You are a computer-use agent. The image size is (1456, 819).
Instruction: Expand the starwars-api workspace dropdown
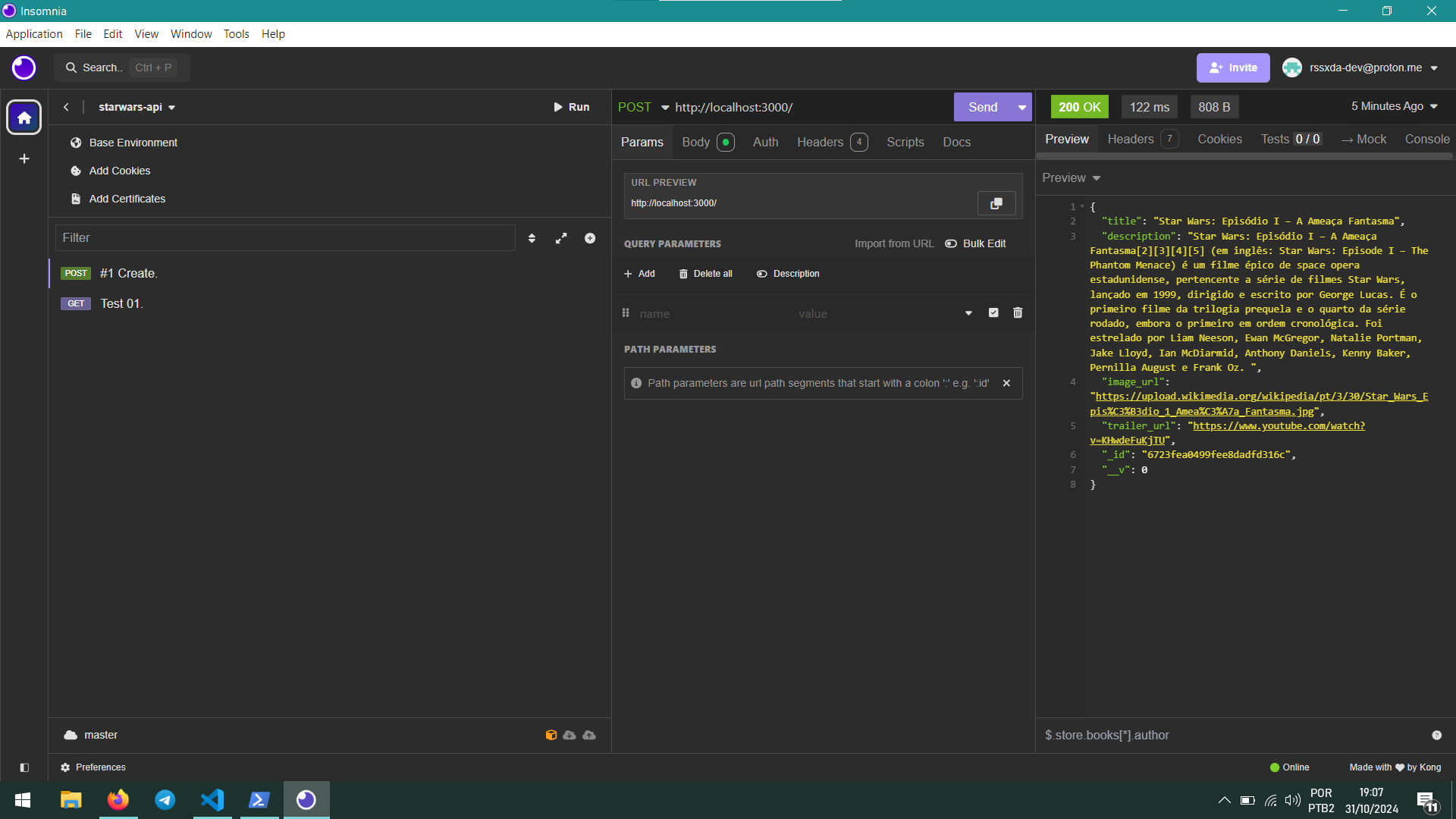click(x=137, y=107)
